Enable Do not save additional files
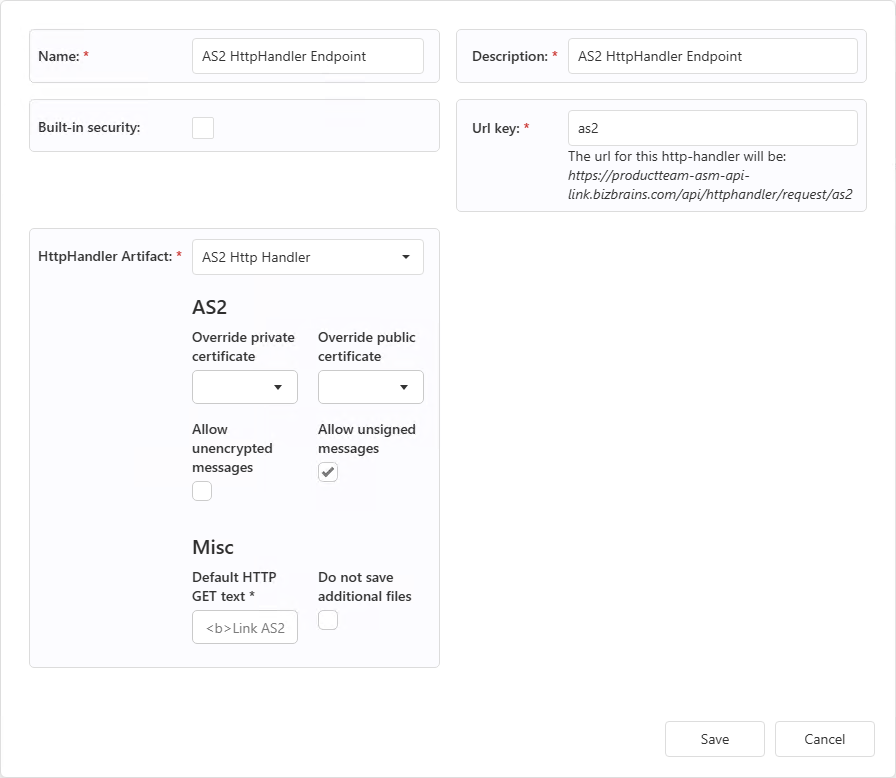The height and width of the screenshot is (778, 896). click(328, 620)
